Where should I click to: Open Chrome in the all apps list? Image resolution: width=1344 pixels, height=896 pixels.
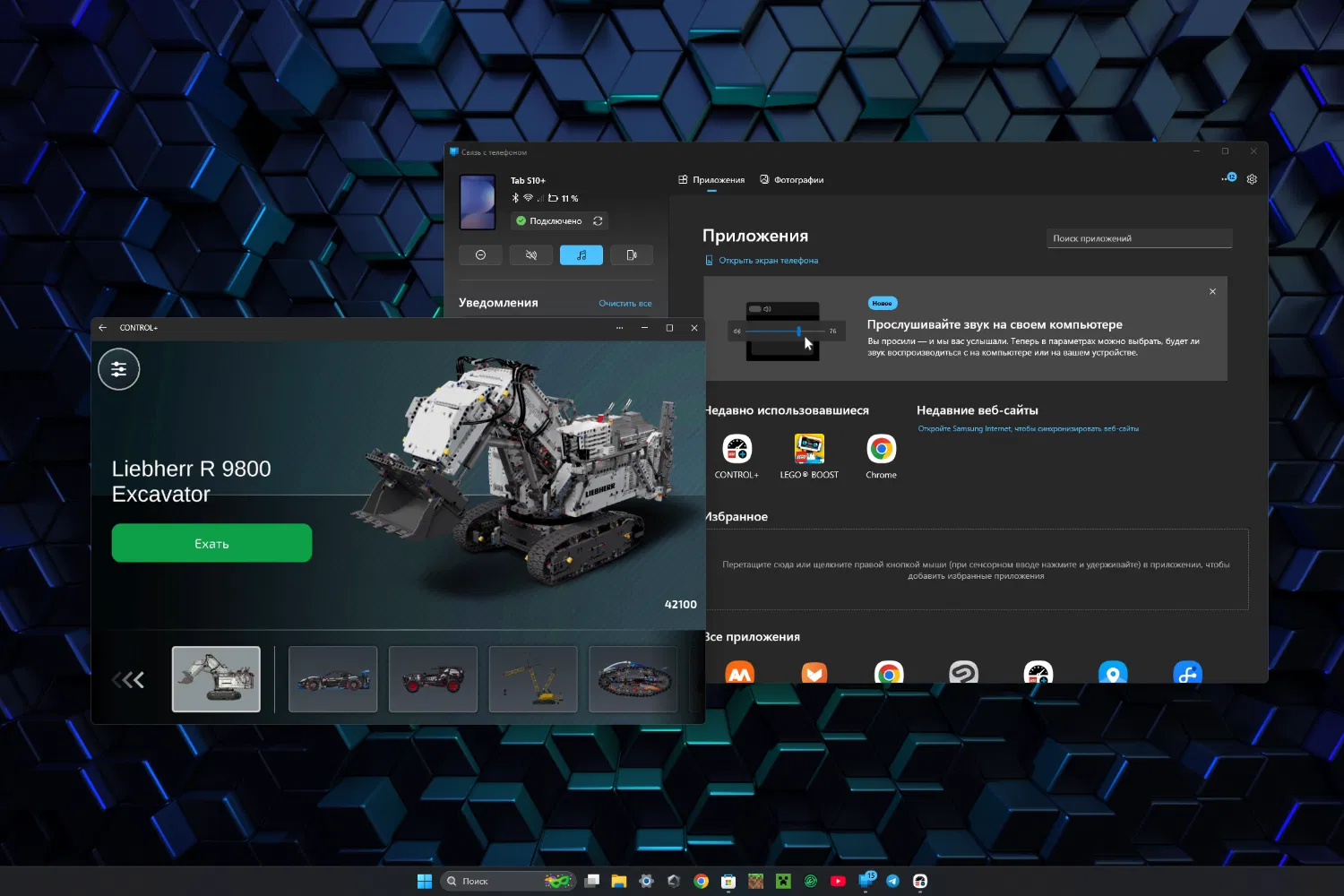pyautogui.click(x=889, y=674)
